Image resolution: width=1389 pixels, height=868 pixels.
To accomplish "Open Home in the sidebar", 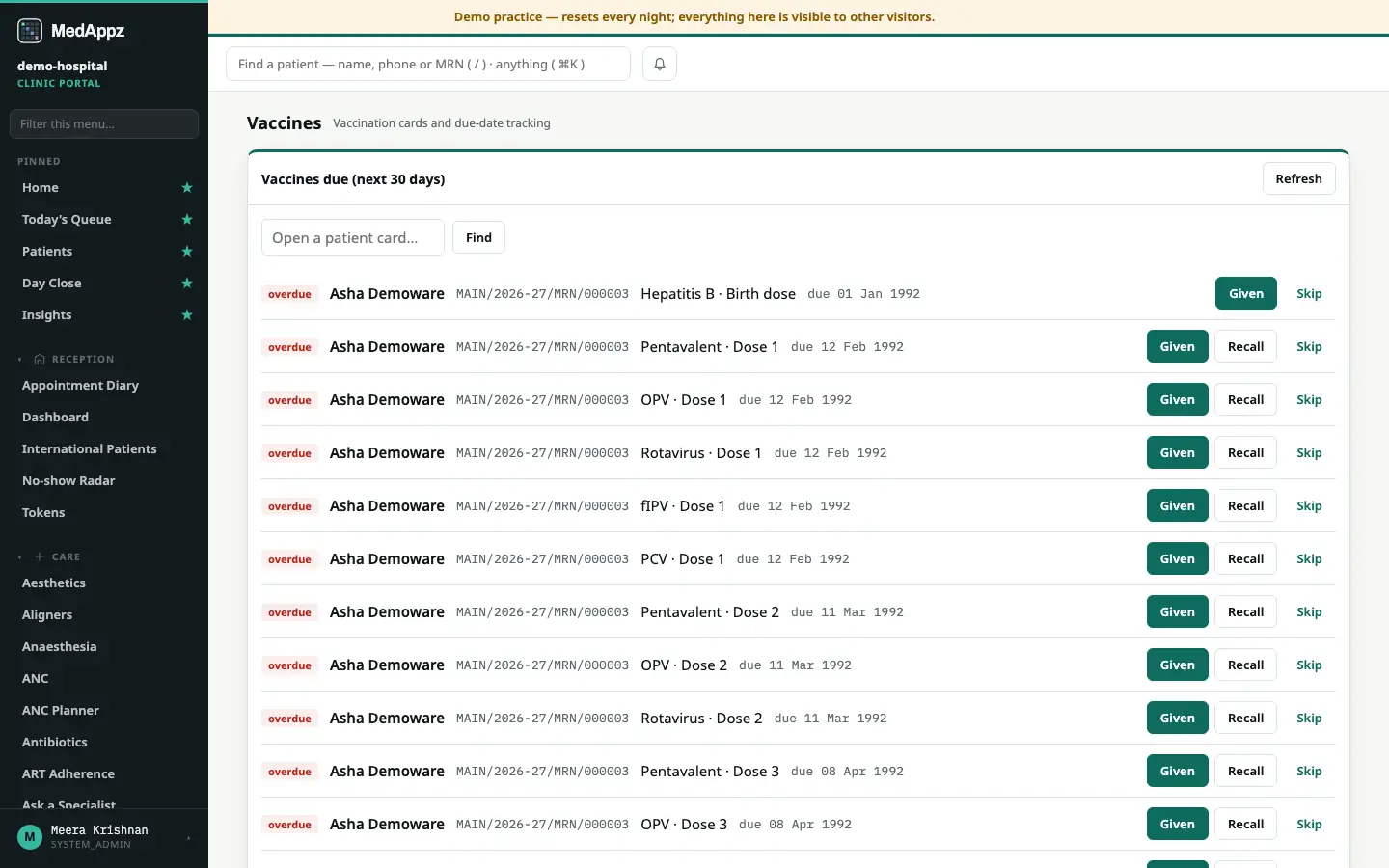I will pos(41,188).
